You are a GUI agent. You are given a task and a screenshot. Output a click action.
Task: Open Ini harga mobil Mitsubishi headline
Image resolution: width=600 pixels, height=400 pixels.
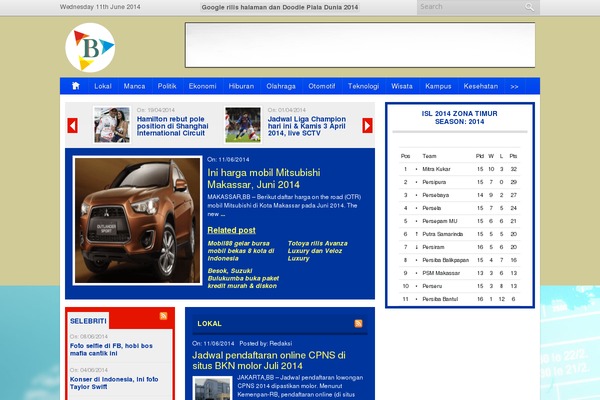[264, 178]
